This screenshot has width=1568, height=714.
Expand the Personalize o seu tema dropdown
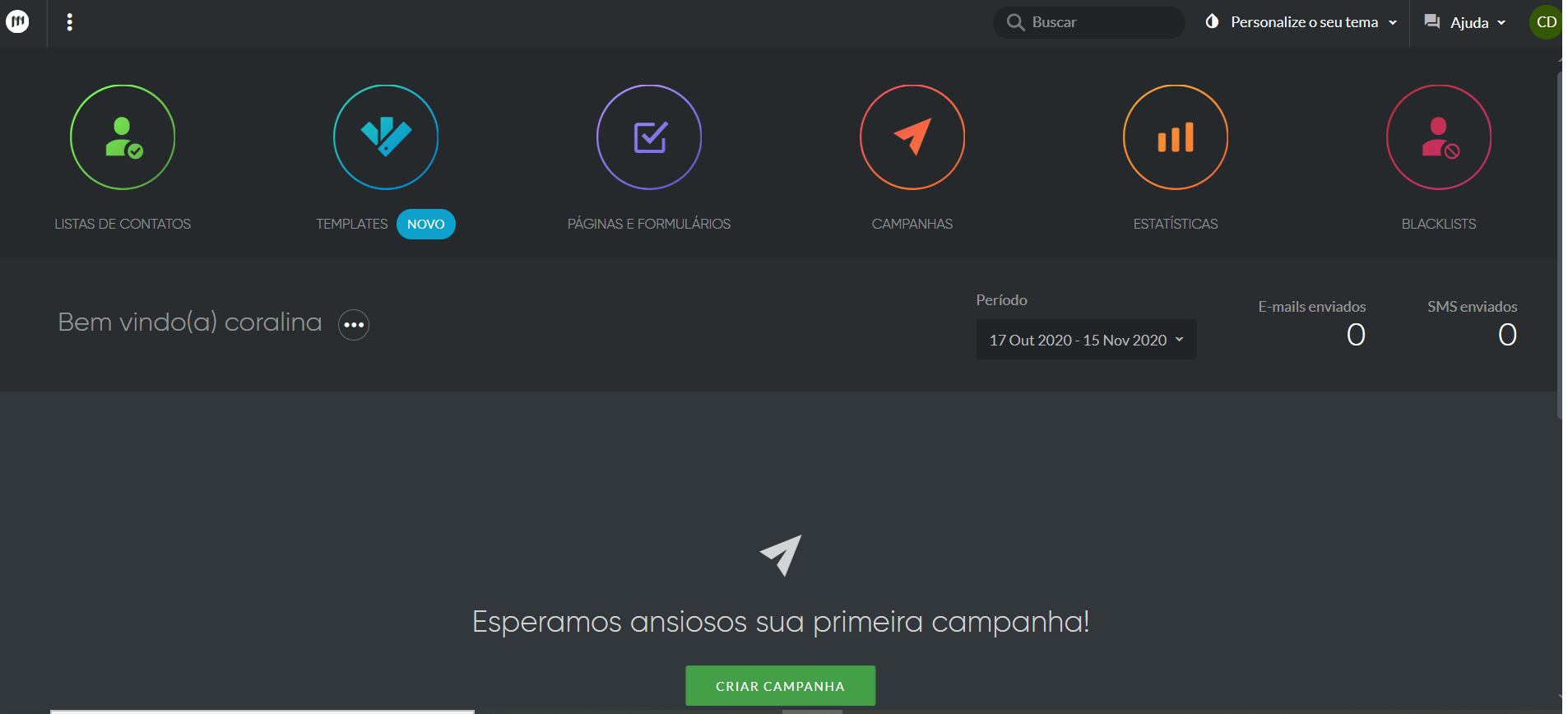1301,22
